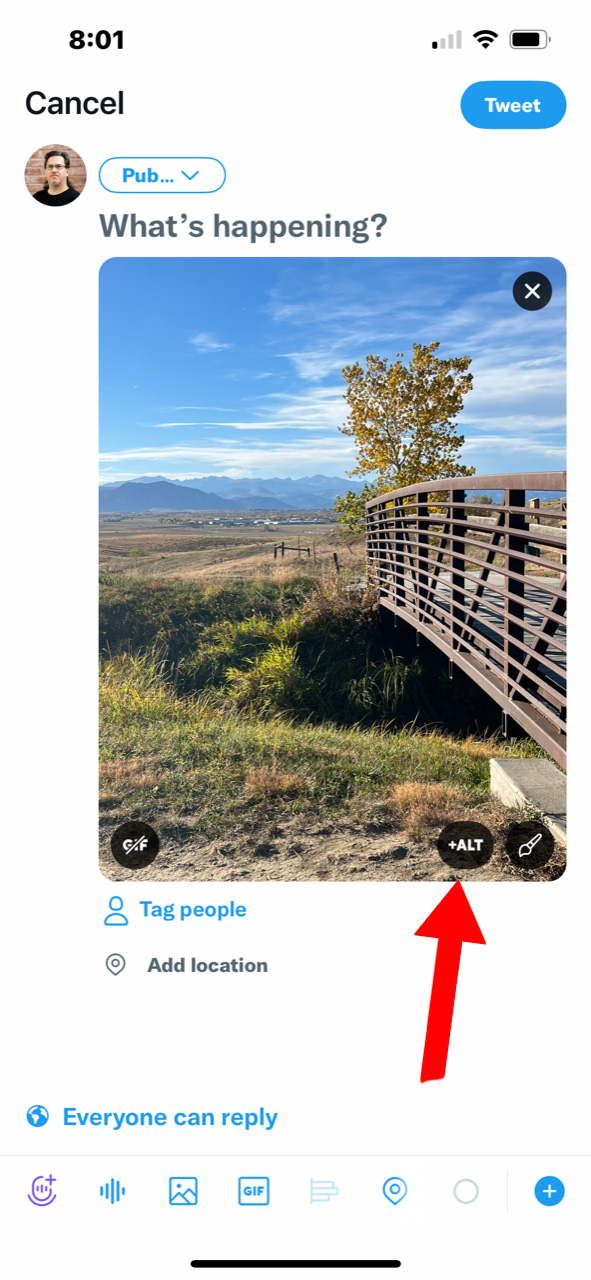
Task: Cancel the tweet draft
Action: (75, 103)
